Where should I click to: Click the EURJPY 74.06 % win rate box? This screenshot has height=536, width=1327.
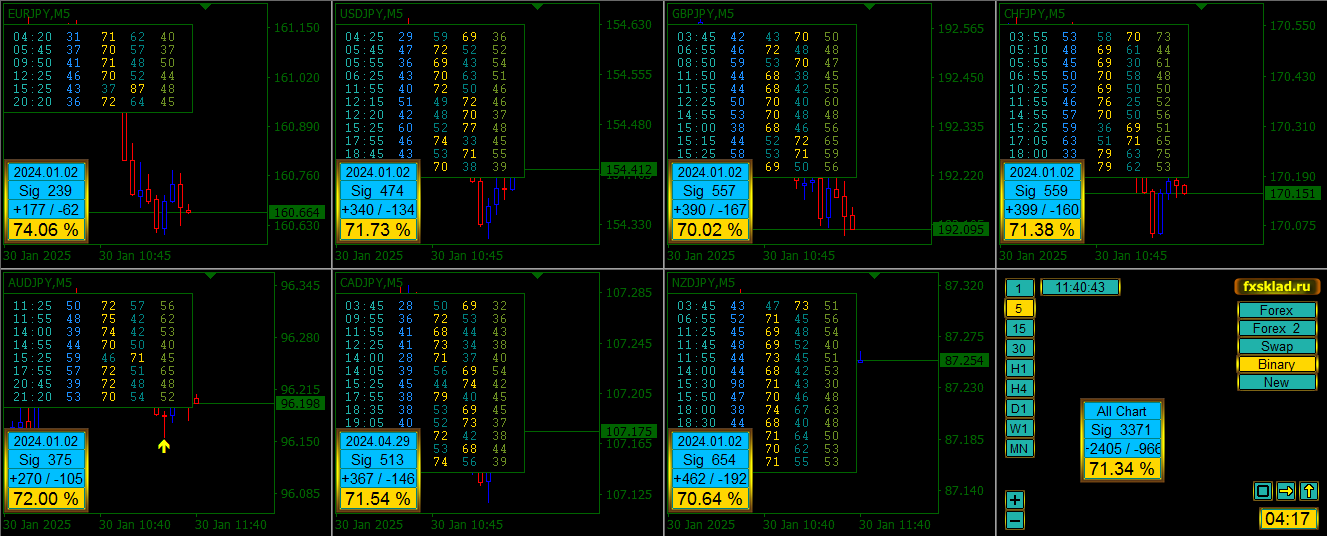coord(44,230)
